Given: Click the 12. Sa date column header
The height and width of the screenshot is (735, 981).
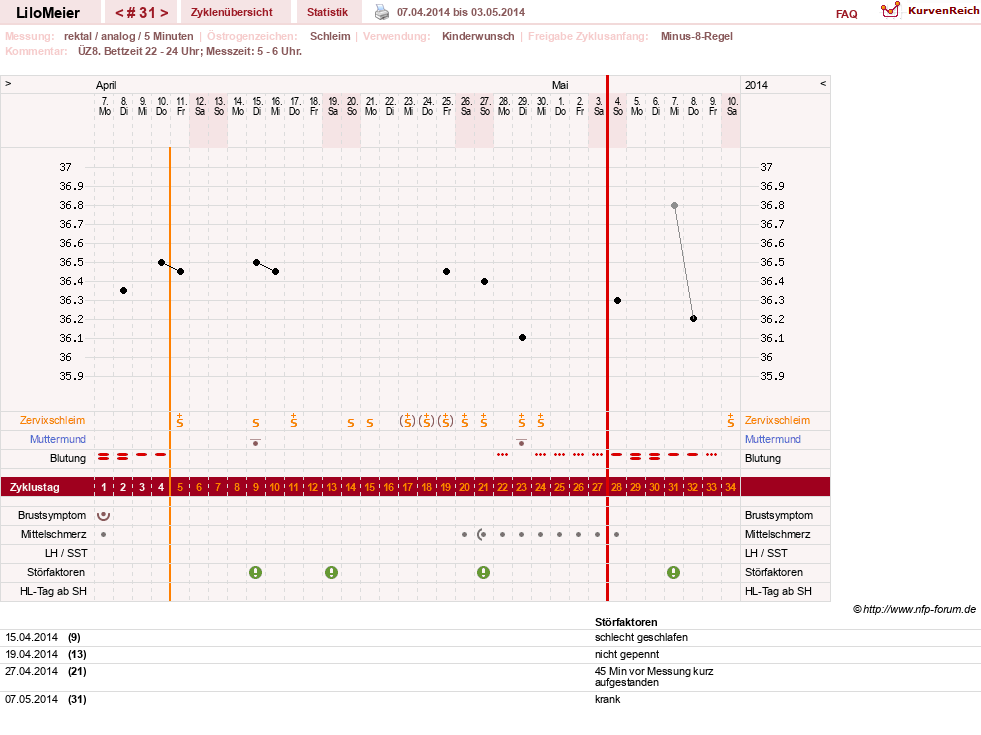Looking at the screenshot, I should [x=200, y=106].
